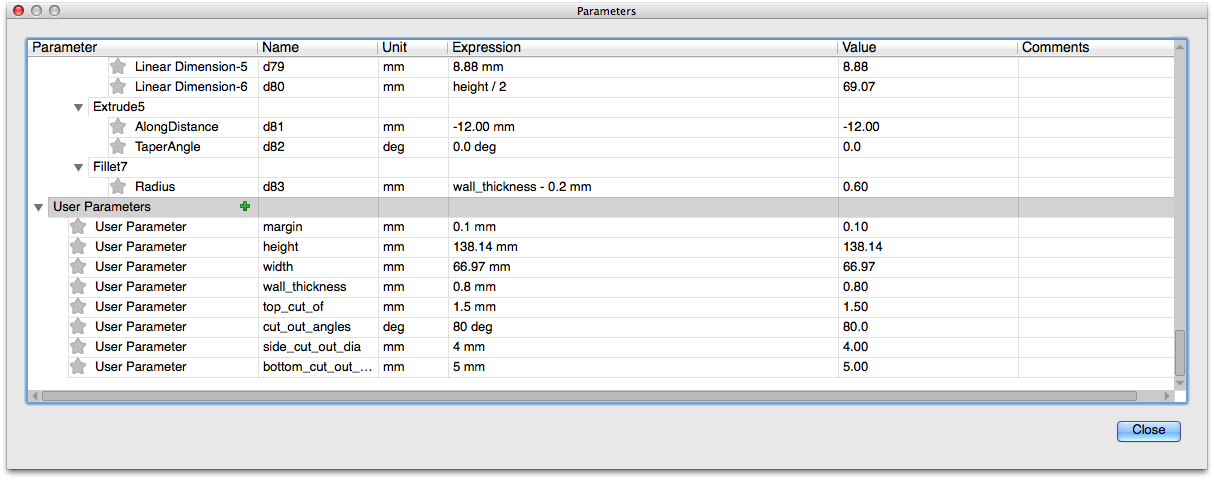Screen dimensions: 1214x480
Task: Collapse the Extrude5 tree node
Action: pyautogui.click(x=79, y=107)
